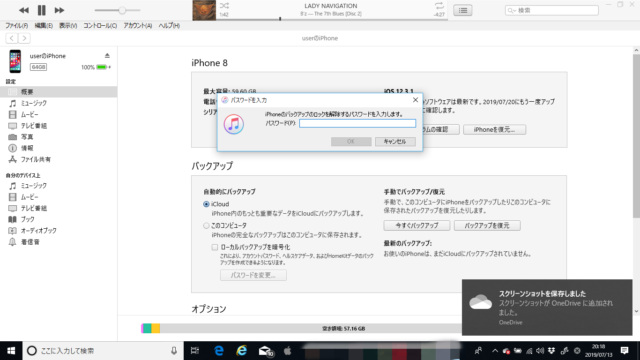The image size is (640, 360).
Task: Select 概要 in the sidebar
Action: point(58,92)
